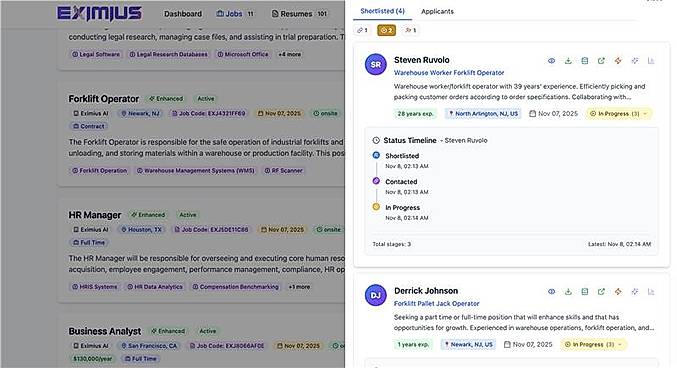This screenshot has width=677, height=368.
Task: Toggle the In Progress filter chip showing 2
Action: coord(386,30)
